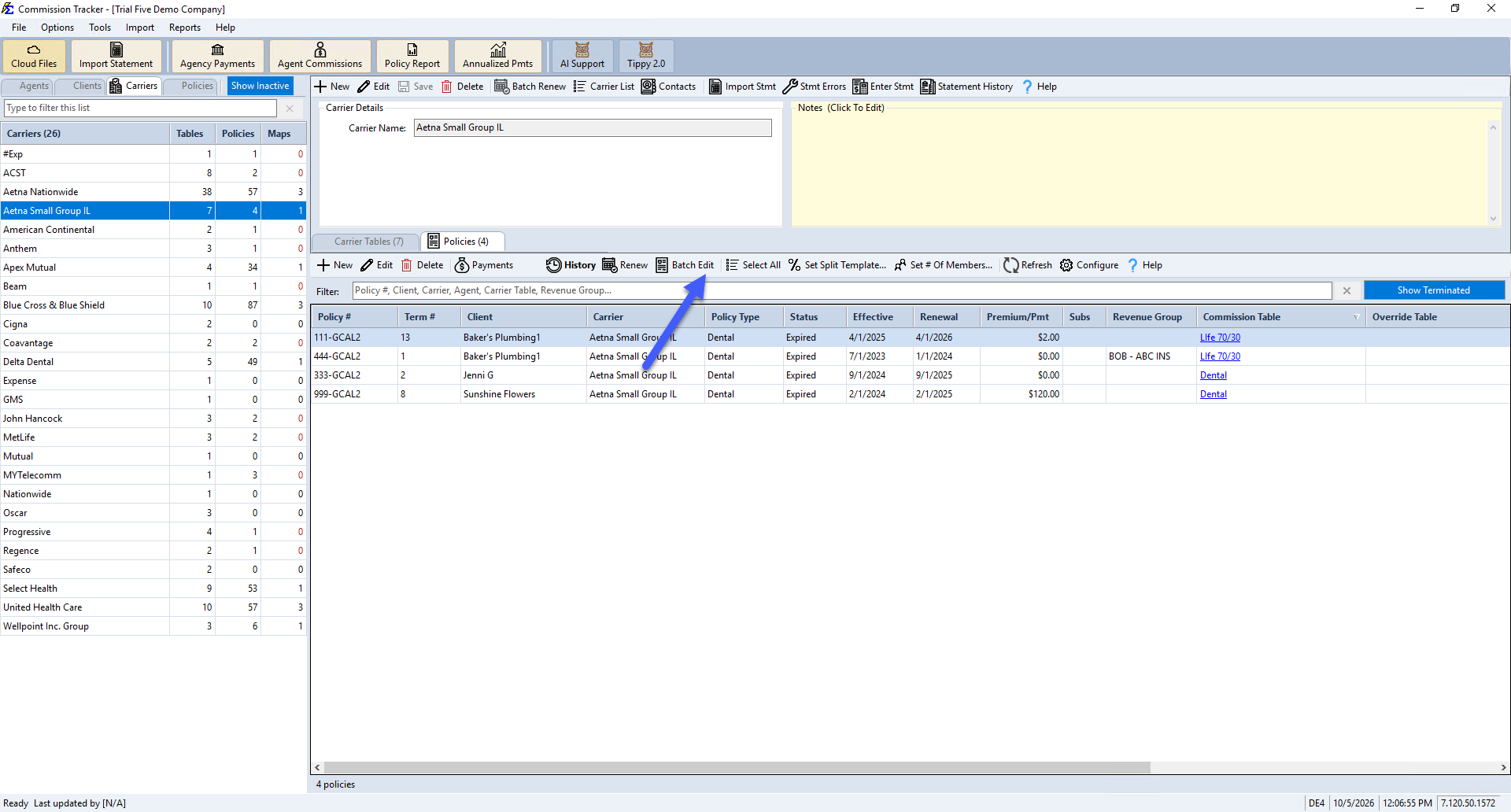
Task: Click Batch Renew in the carrier toolbar
Action: coord(530,87)
